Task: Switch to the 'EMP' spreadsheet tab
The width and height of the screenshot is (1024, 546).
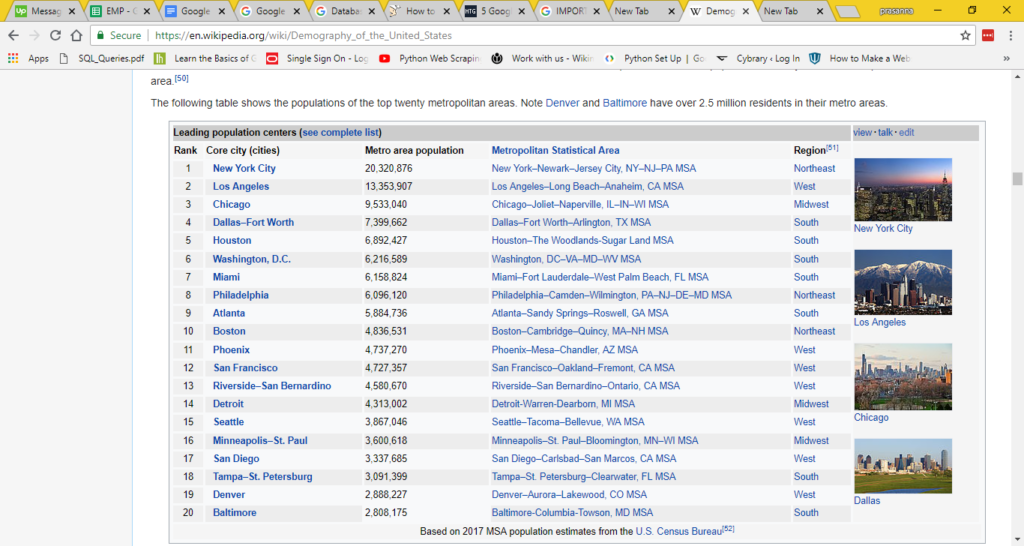Action: pos(115,11)
